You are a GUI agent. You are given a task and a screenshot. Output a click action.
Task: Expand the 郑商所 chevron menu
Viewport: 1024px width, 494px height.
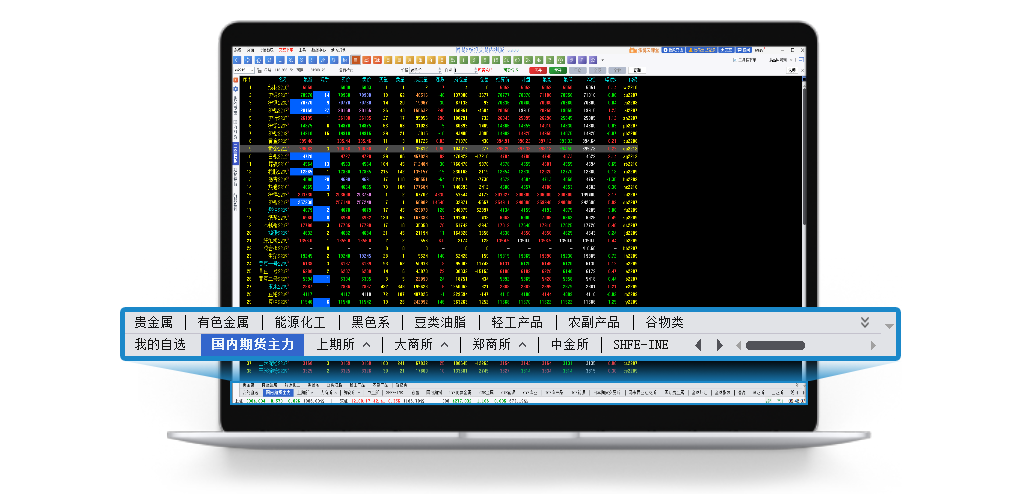[x=522, y=345]
